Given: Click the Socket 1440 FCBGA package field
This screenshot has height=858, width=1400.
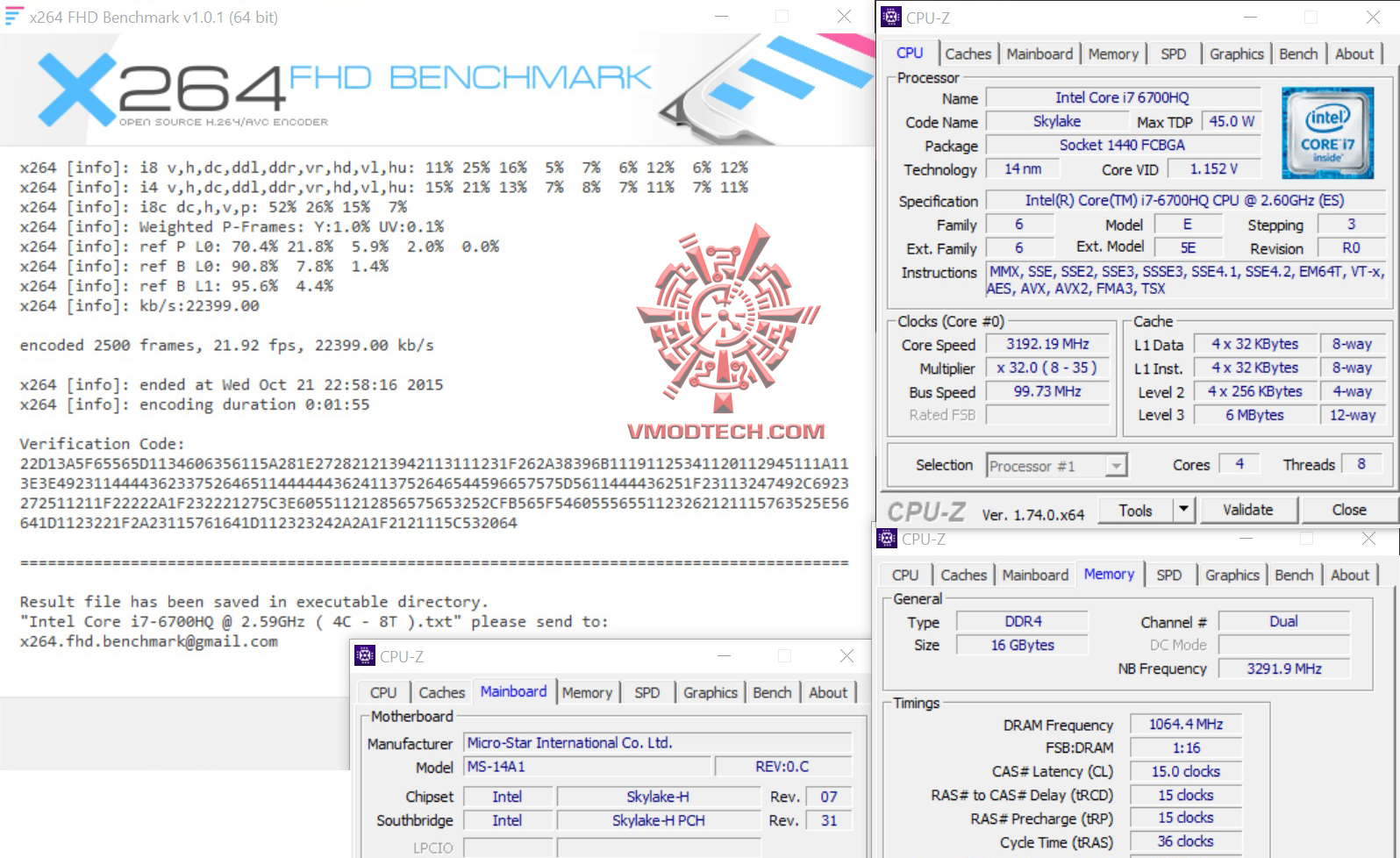Looking at the screenshot, I should (1123, 145).
